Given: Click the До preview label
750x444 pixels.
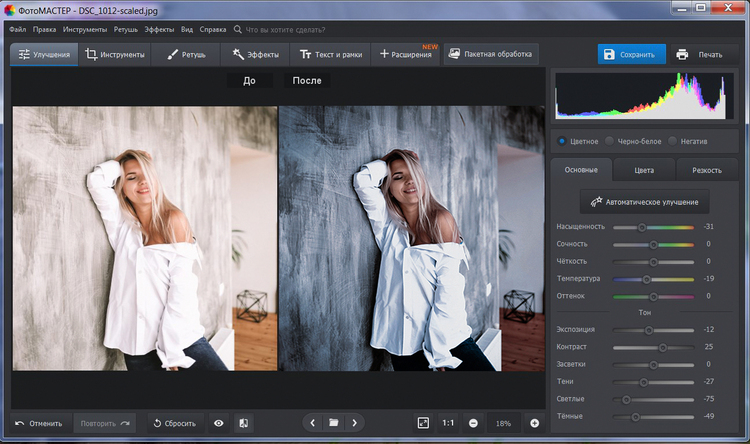Looking at the screenshot, I should coord(250,80).
